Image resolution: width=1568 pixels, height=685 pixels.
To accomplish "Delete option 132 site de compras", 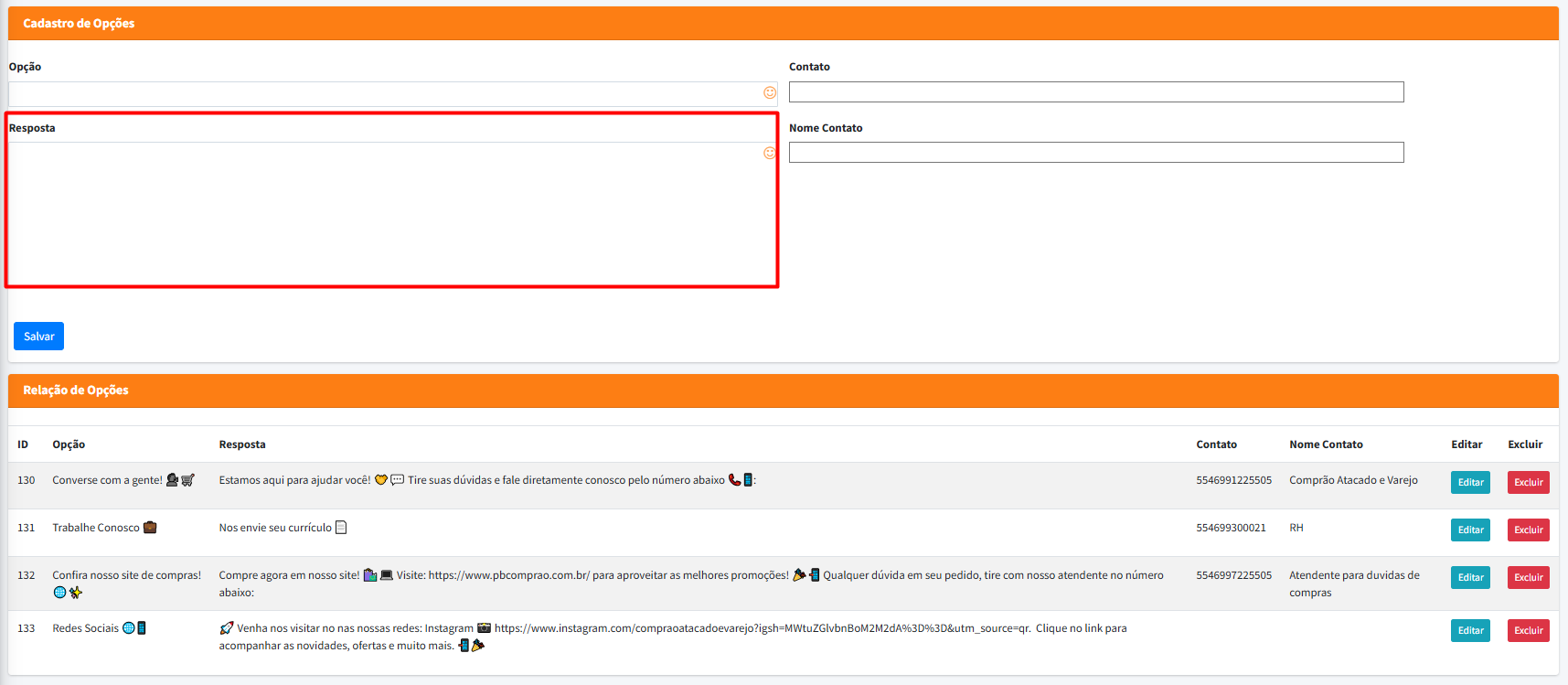I will 1528,577.
